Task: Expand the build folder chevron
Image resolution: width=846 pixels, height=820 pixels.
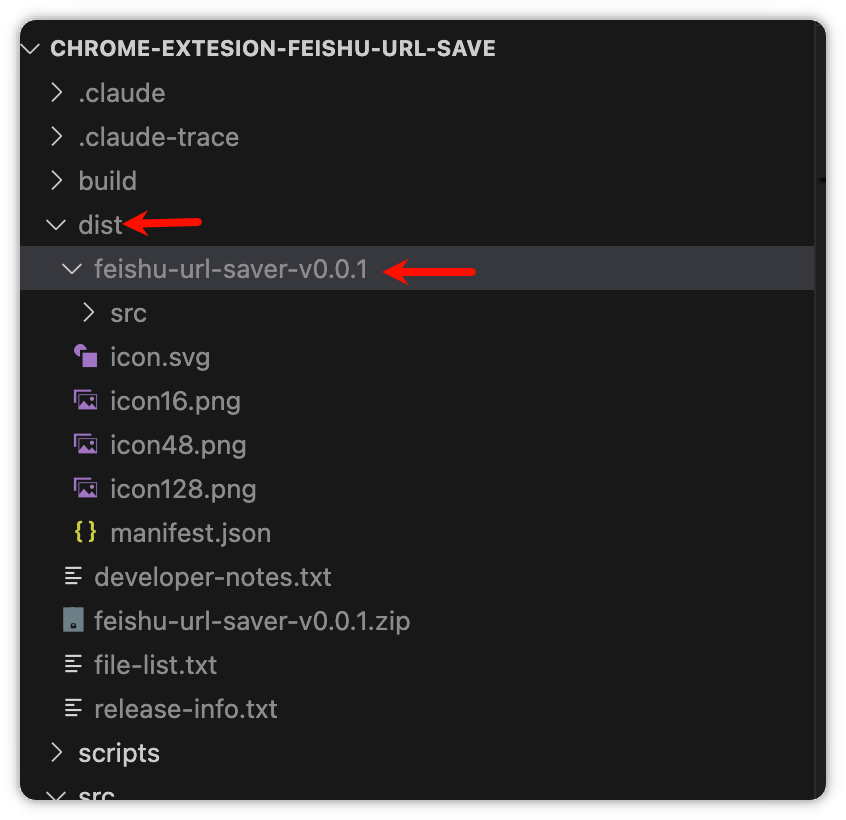Action: (57, 181)
